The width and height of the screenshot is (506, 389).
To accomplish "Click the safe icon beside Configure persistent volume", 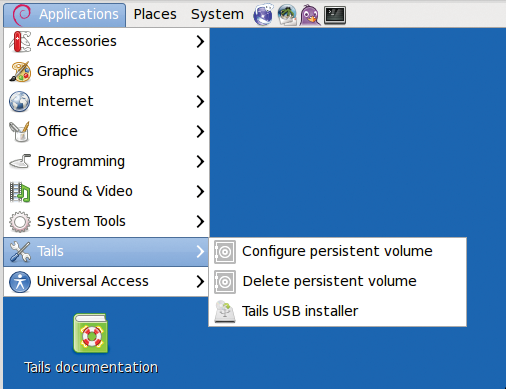I will (225, 252).
